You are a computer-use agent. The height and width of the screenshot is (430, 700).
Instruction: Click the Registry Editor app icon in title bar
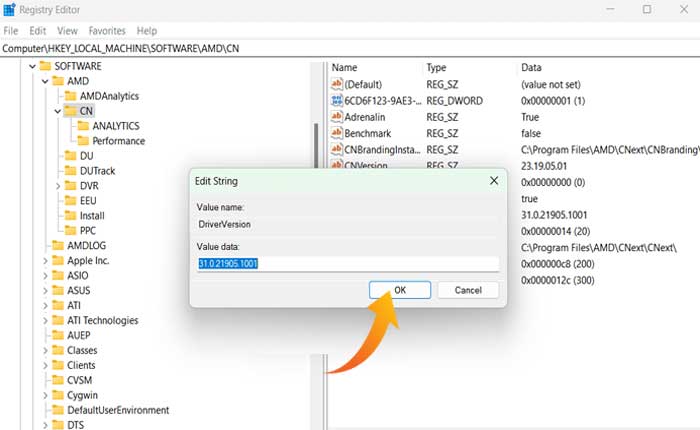click(x=9, y=10)
